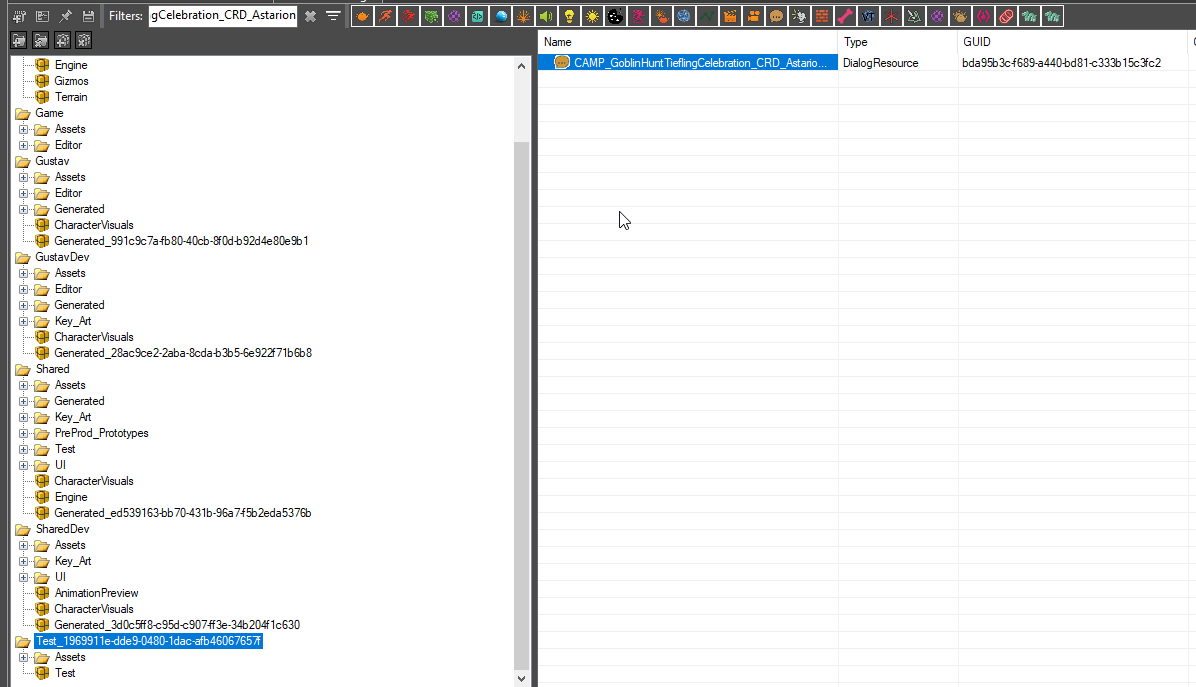Toggle the speech bubble dialog filter
1196x687 pixels.
776,16
